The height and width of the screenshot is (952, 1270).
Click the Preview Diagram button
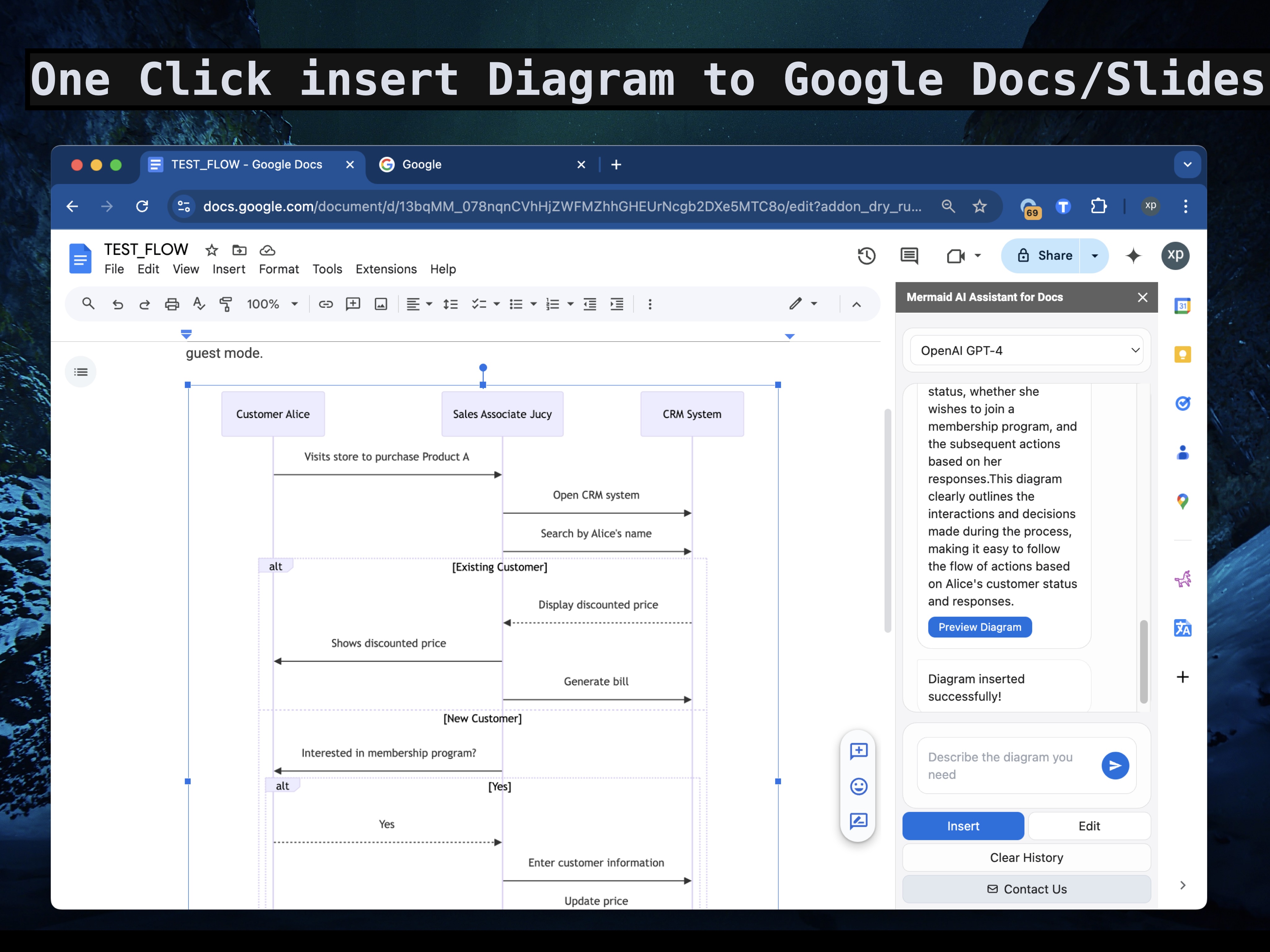click(979, 627)
